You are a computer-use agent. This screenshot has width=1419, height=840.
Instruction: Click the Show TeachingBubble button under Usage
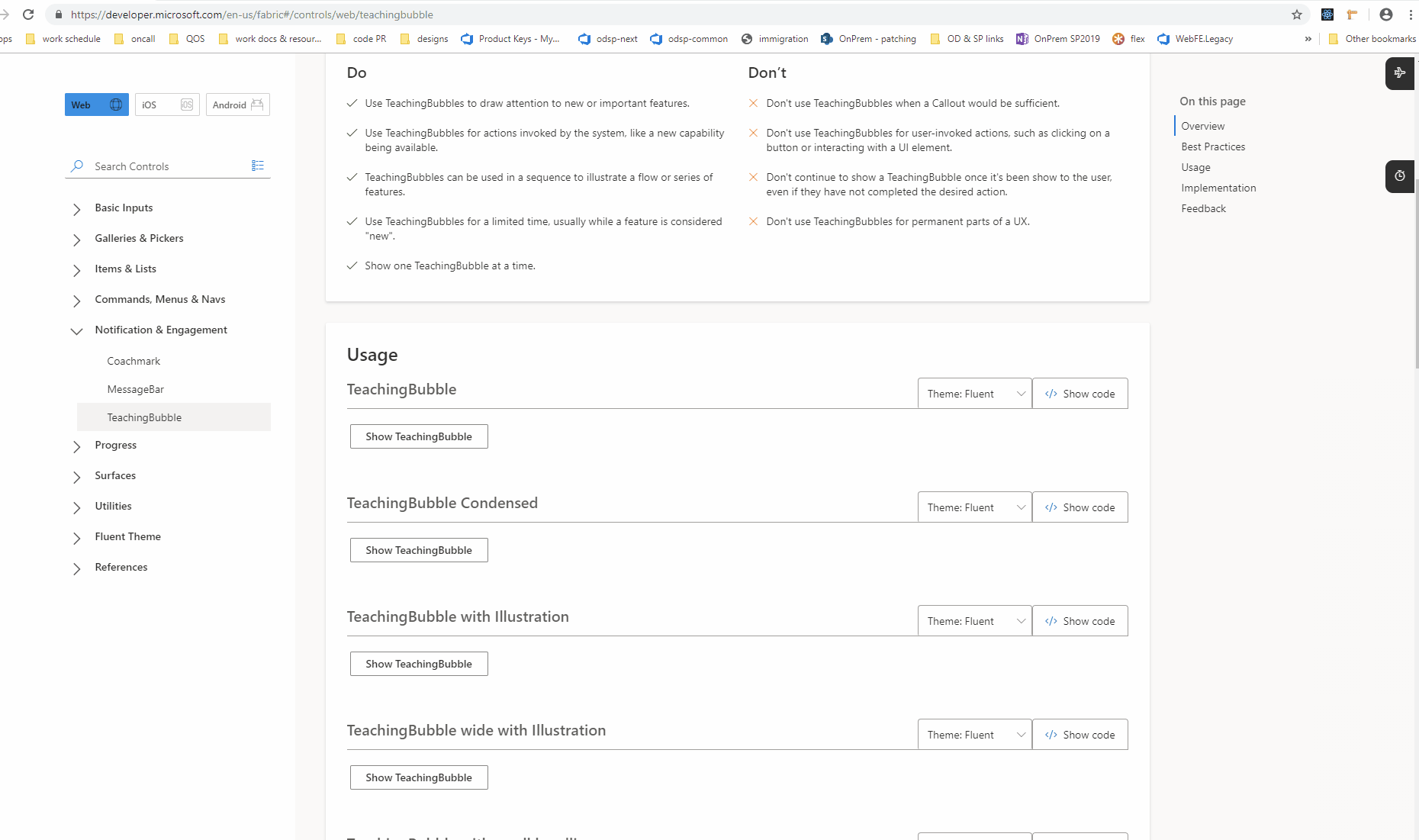(418, 436)
